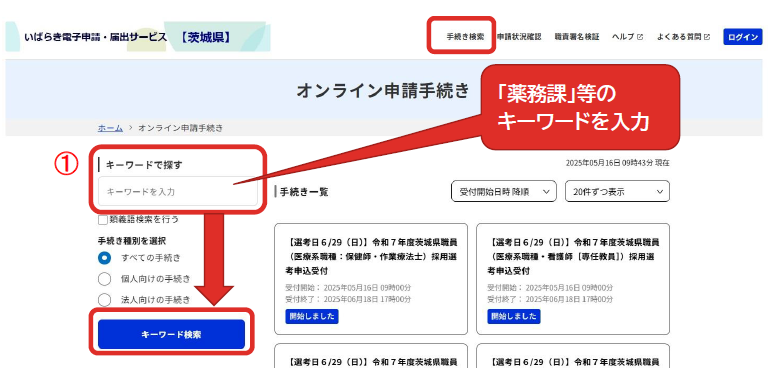Open the 手続き検索 menu item

coord(465,37)
